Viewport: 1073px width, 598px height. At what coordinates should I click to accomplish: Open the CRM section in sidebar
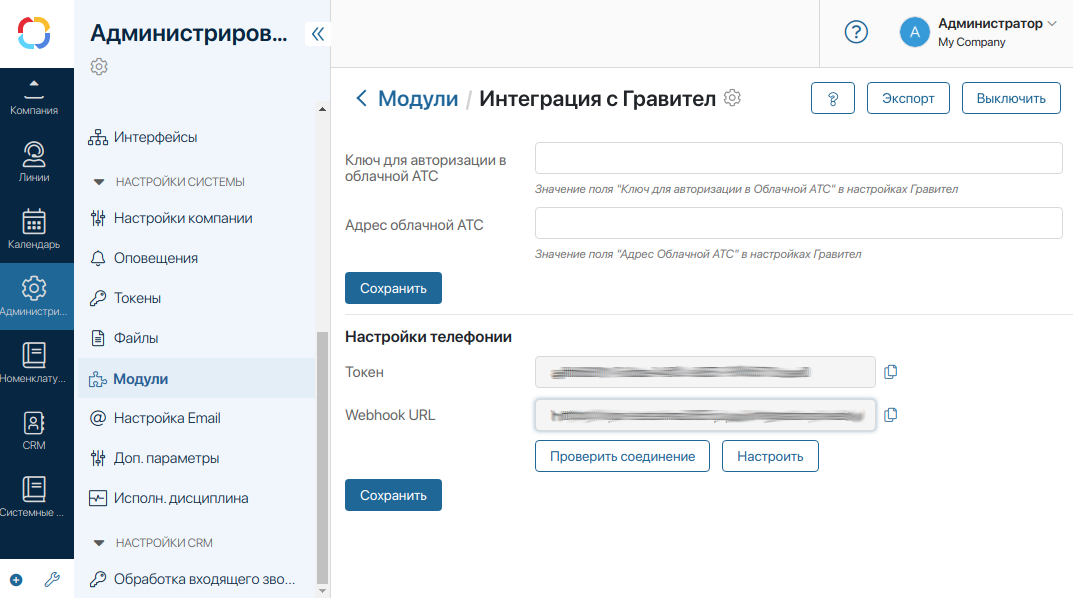(34, 430)
